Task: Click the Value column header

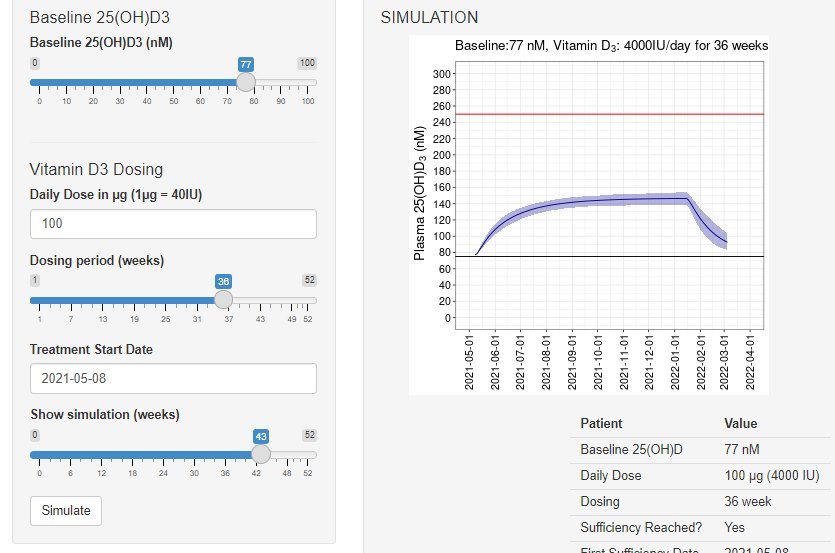Action: (x=741, y=423)
